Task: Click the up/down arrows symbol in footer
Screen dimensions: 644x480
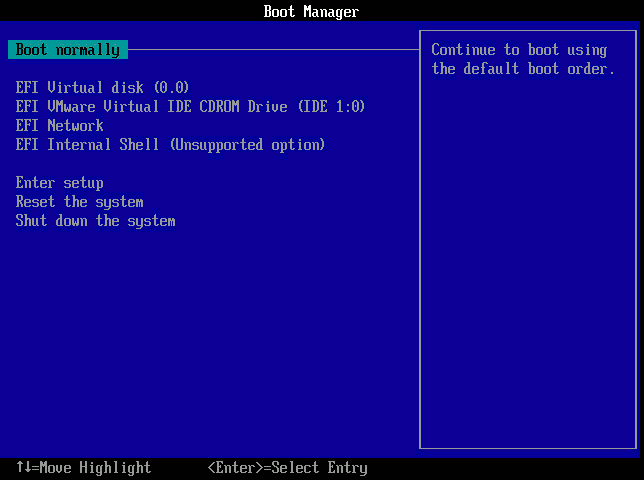Action: click(24, 468)
